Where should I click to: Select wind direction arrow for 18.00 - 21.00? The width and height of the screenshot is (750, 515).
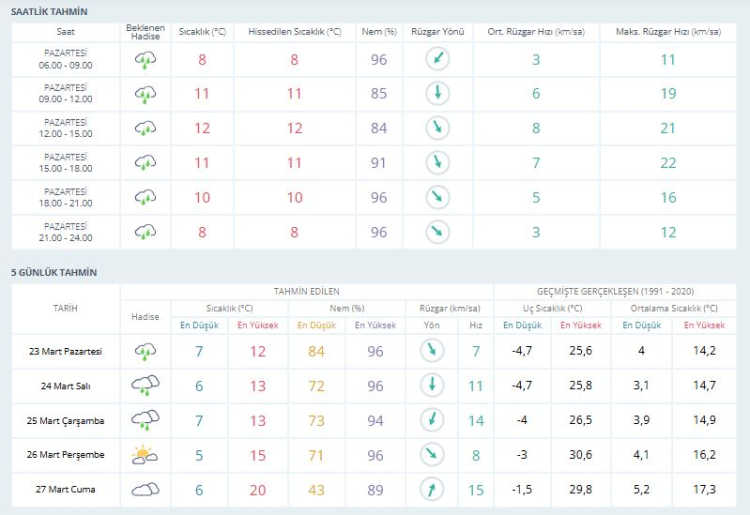(437, 197)
